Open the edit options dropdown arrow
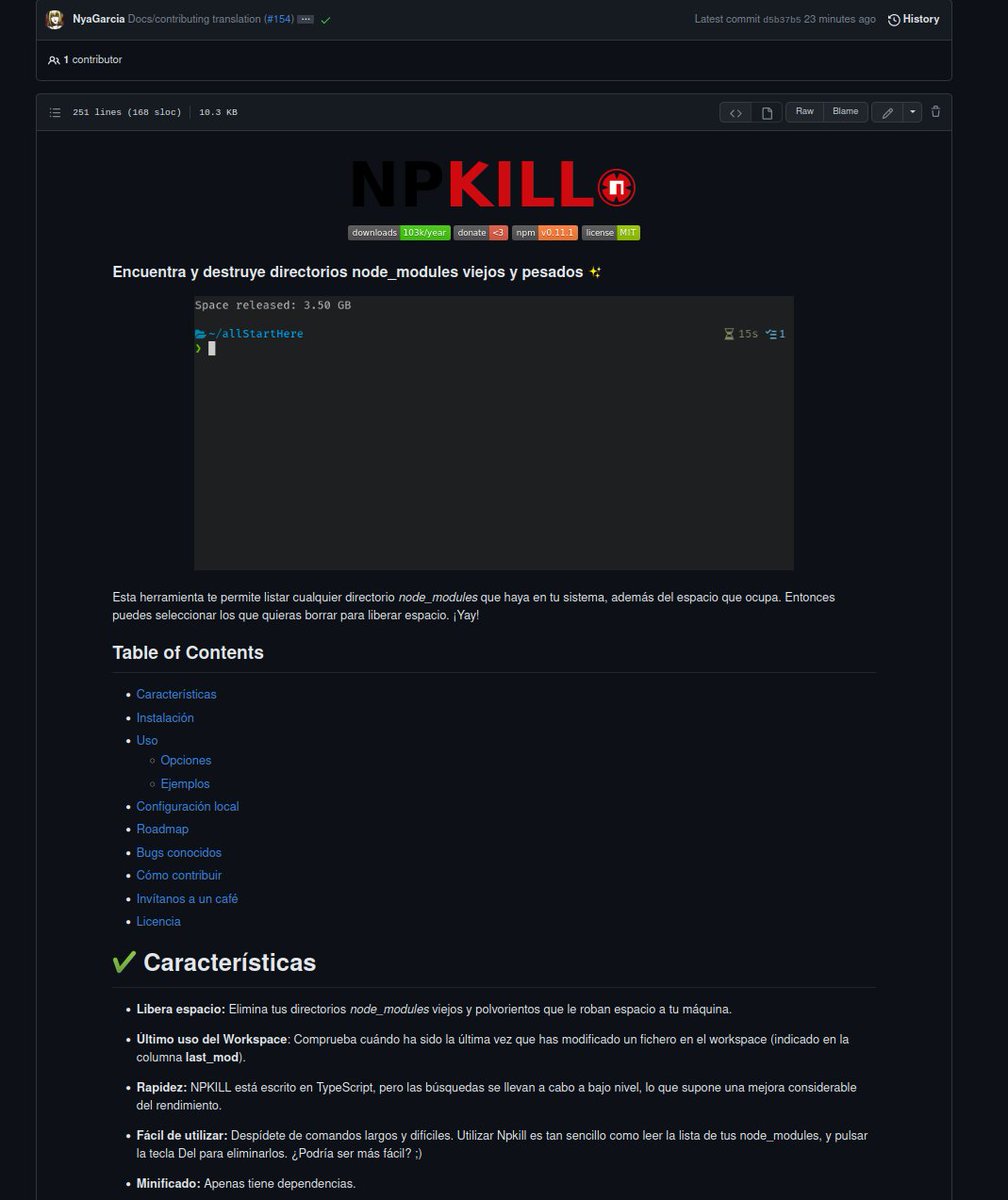 (x=912, y=112)
